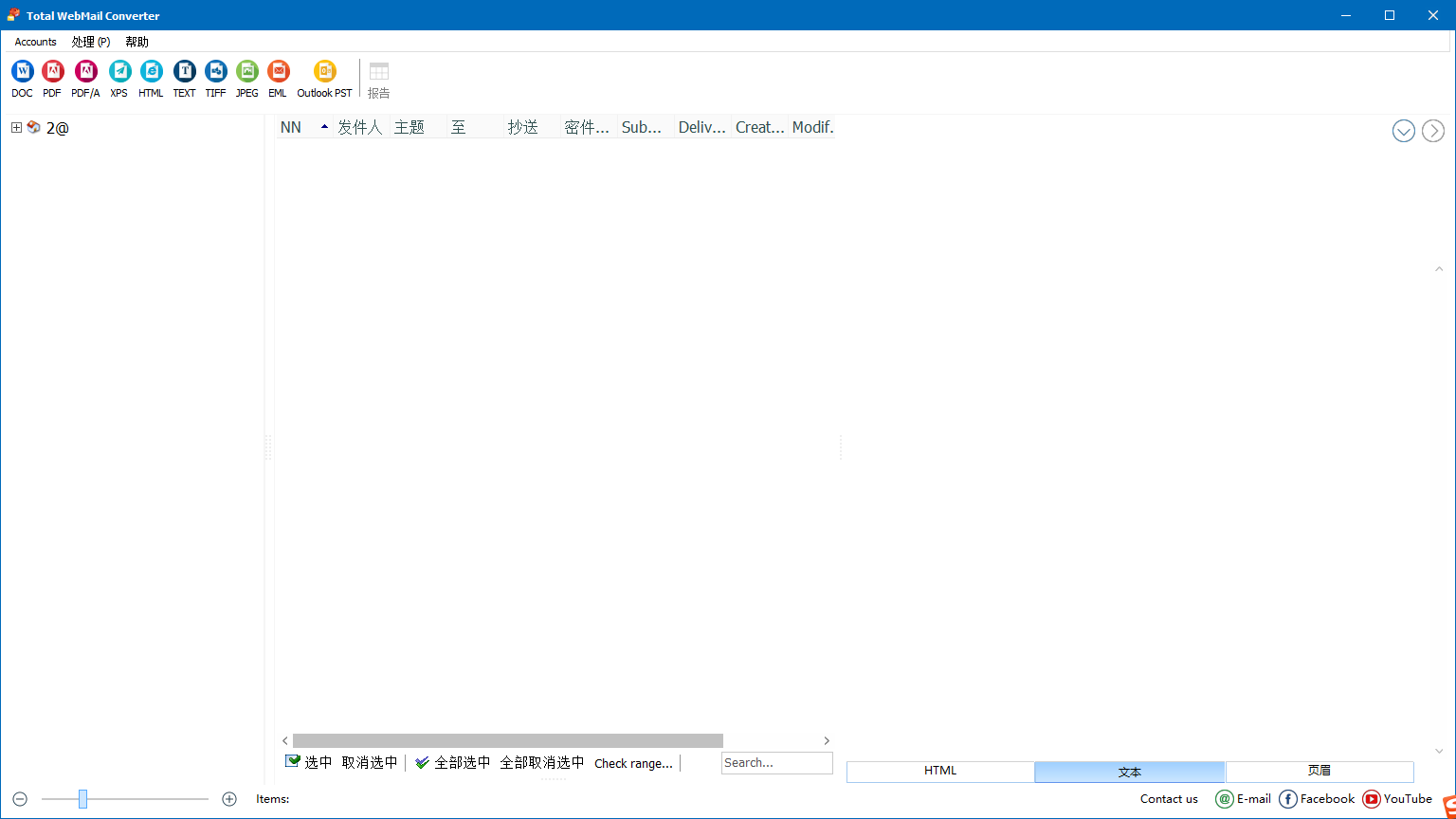Viewport: 1456px width, 819px height.
Task: Convert emails to HTML icon
Action: coord(151,79)
